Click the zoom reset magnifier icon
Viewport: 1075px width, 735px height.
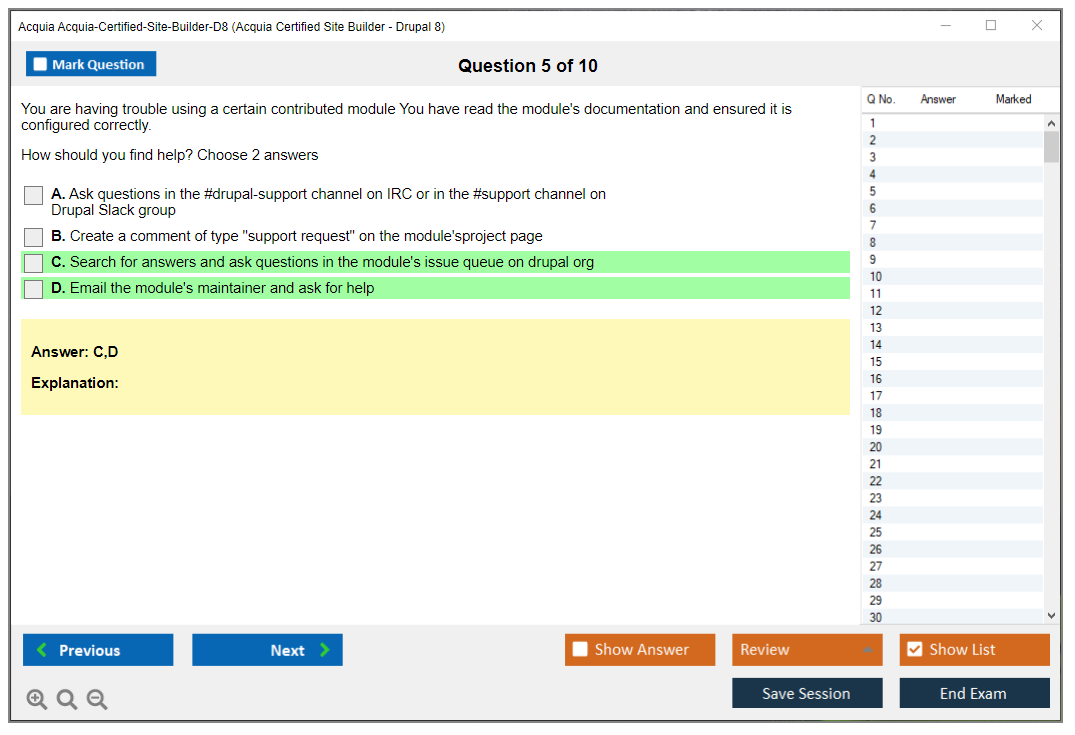[67, 700]
